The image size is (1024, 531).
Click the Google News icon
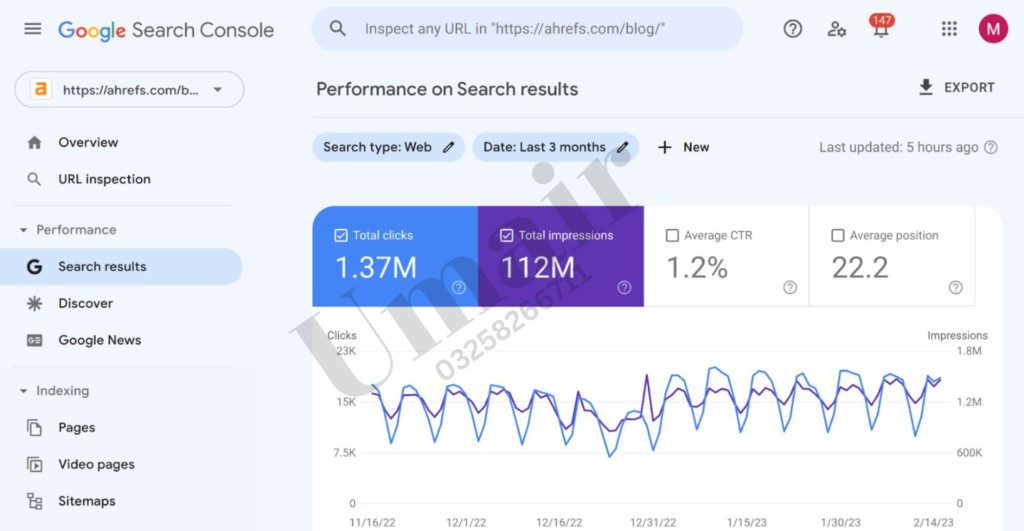coord(35,340)
